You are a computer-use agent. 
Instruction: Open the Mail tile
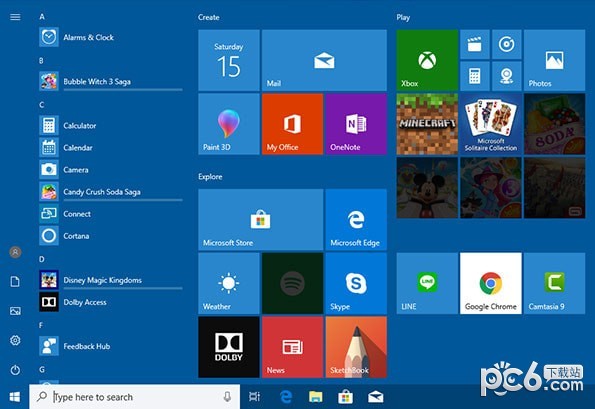pyautogui.click(x=324, y=60)
